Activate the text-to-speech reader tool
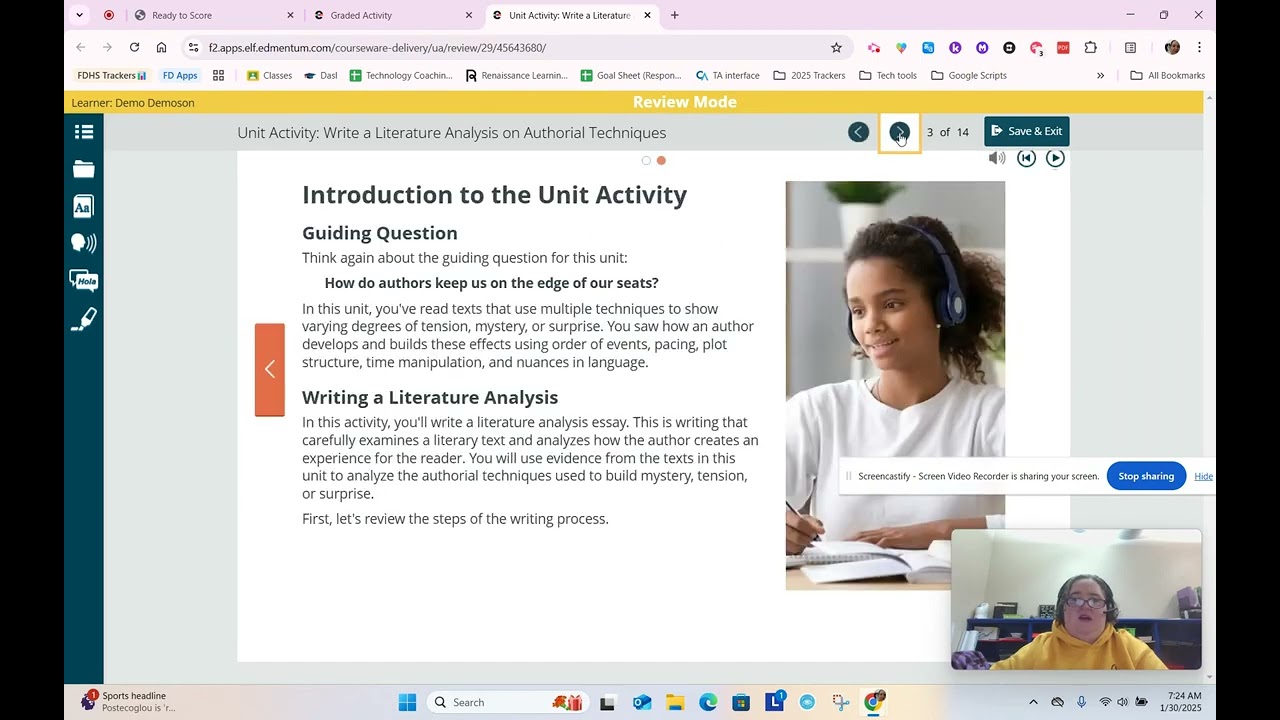 84,243
